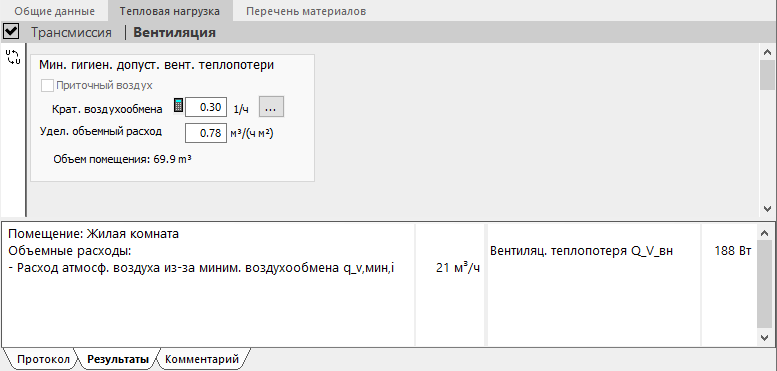Open the Результаты bottom tab

pyautogui.click(x=118, y=359)
